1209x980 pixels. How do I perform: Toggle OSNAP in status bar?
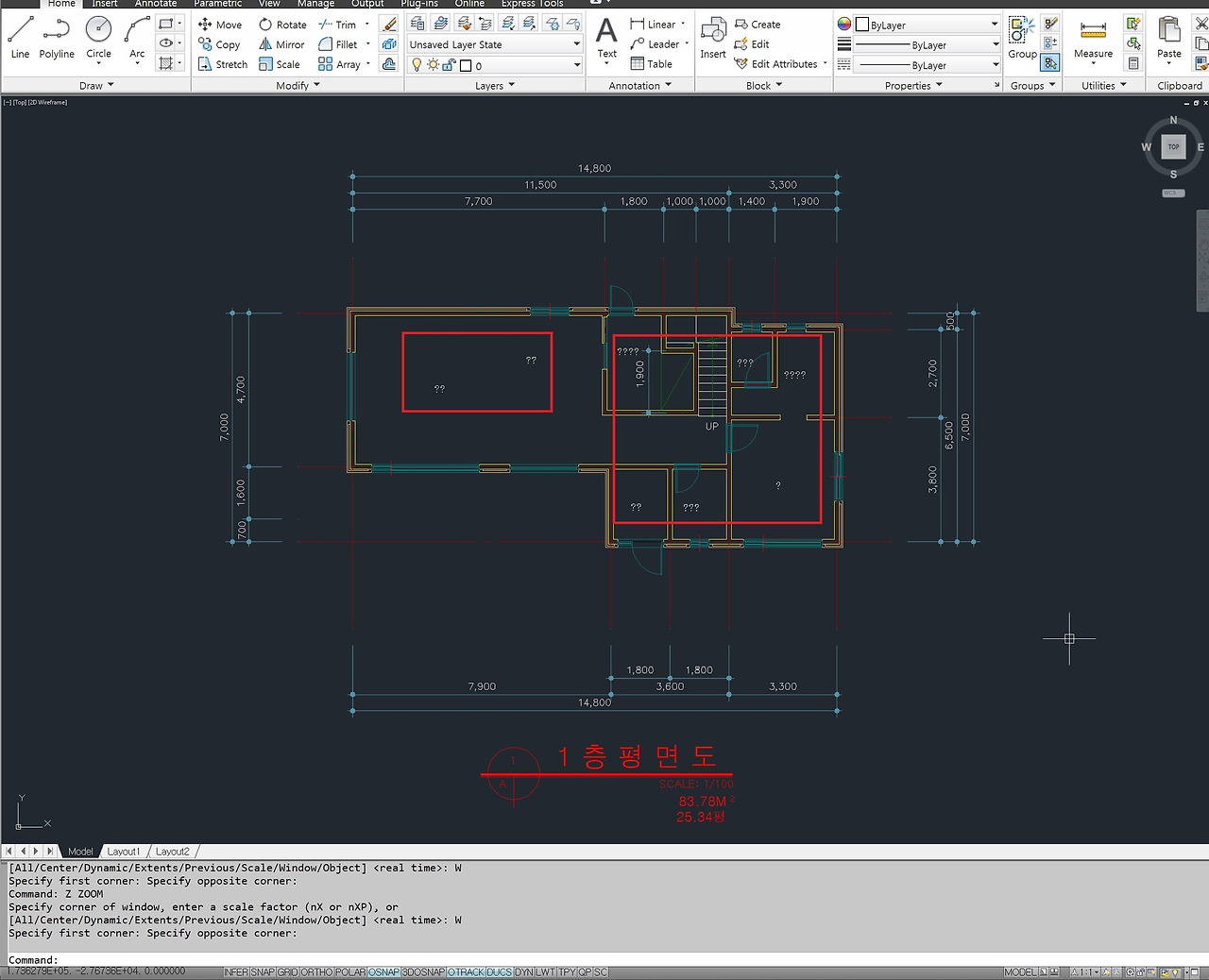tap(383, 972)
